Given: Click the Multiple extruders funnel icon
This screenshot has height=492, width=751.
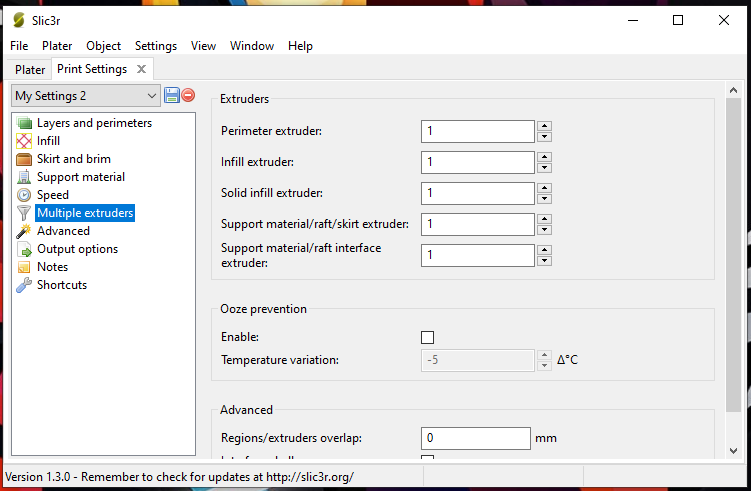Looking at the screenshot, I should pyautogui.click(x=24, y=213).
